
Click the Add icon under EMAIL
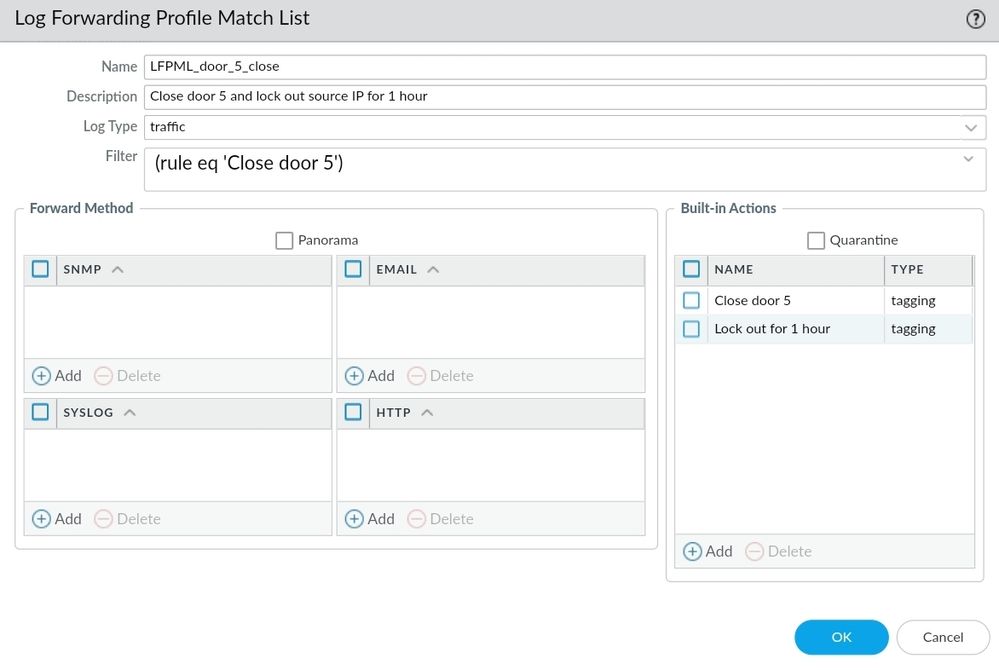click(x=355, y=376)
